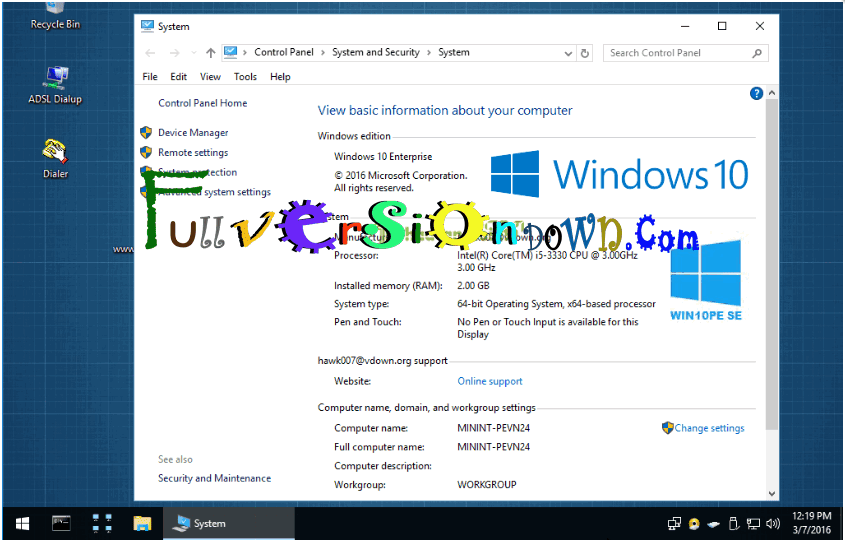Open Online support link
The height and width of the screenshot is (541, 845).
490,381
